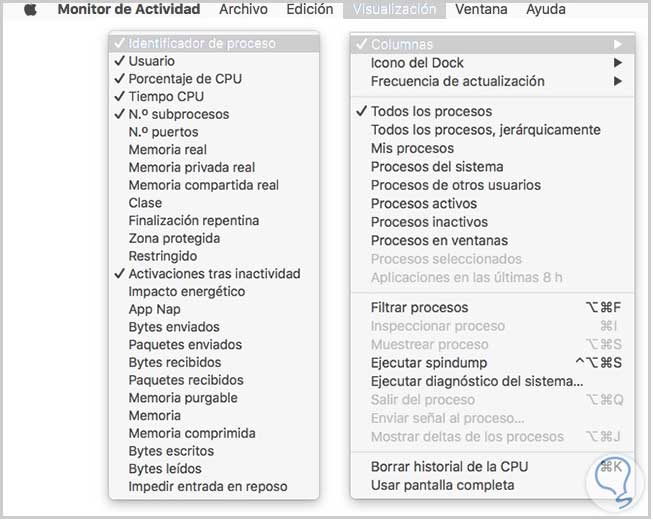Expand the Icono del Dock submenu
This screenshot has width=653, height=521.
417,63
